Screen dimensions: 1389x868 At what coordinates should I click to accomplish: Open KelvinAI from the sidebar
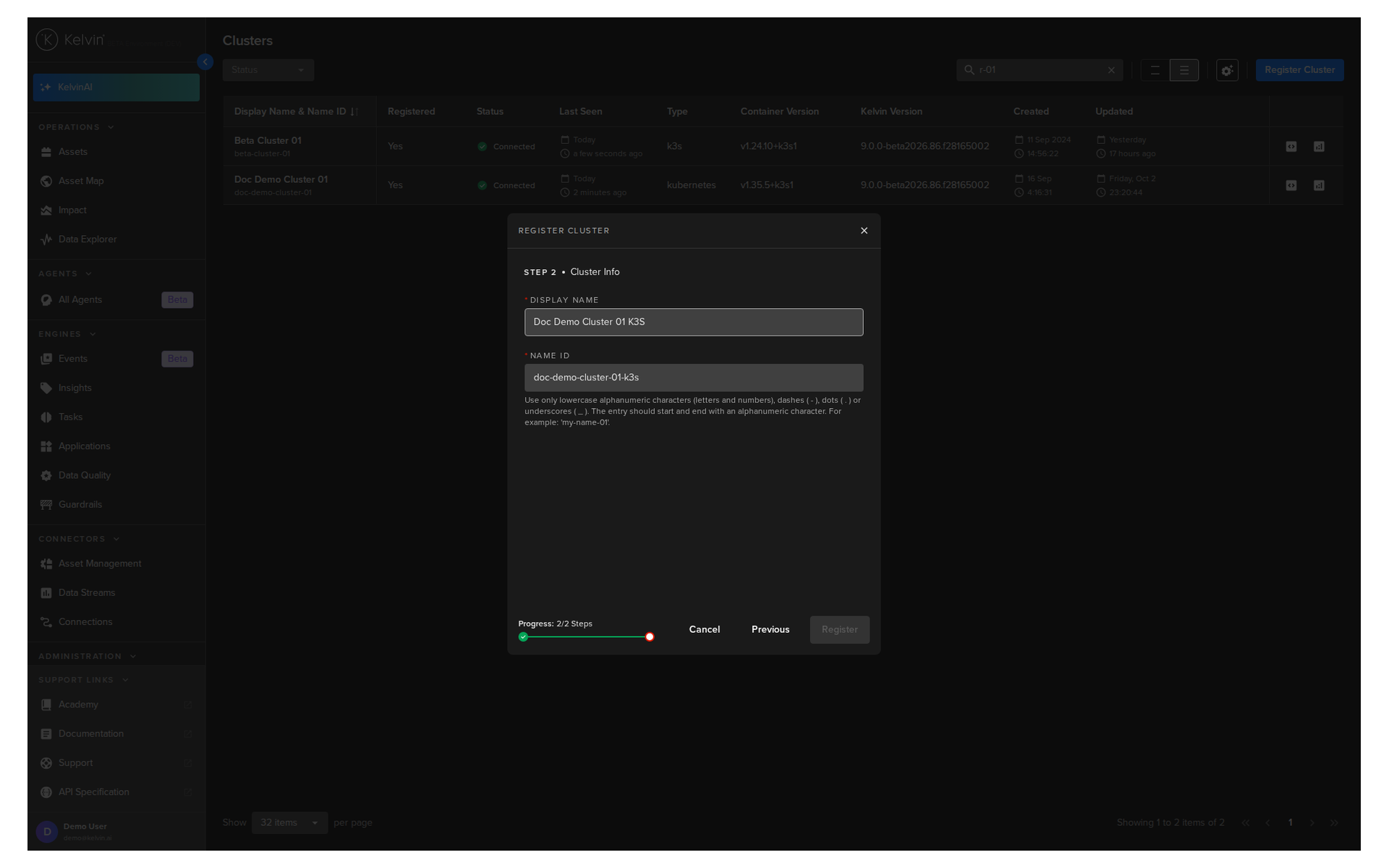116,88
